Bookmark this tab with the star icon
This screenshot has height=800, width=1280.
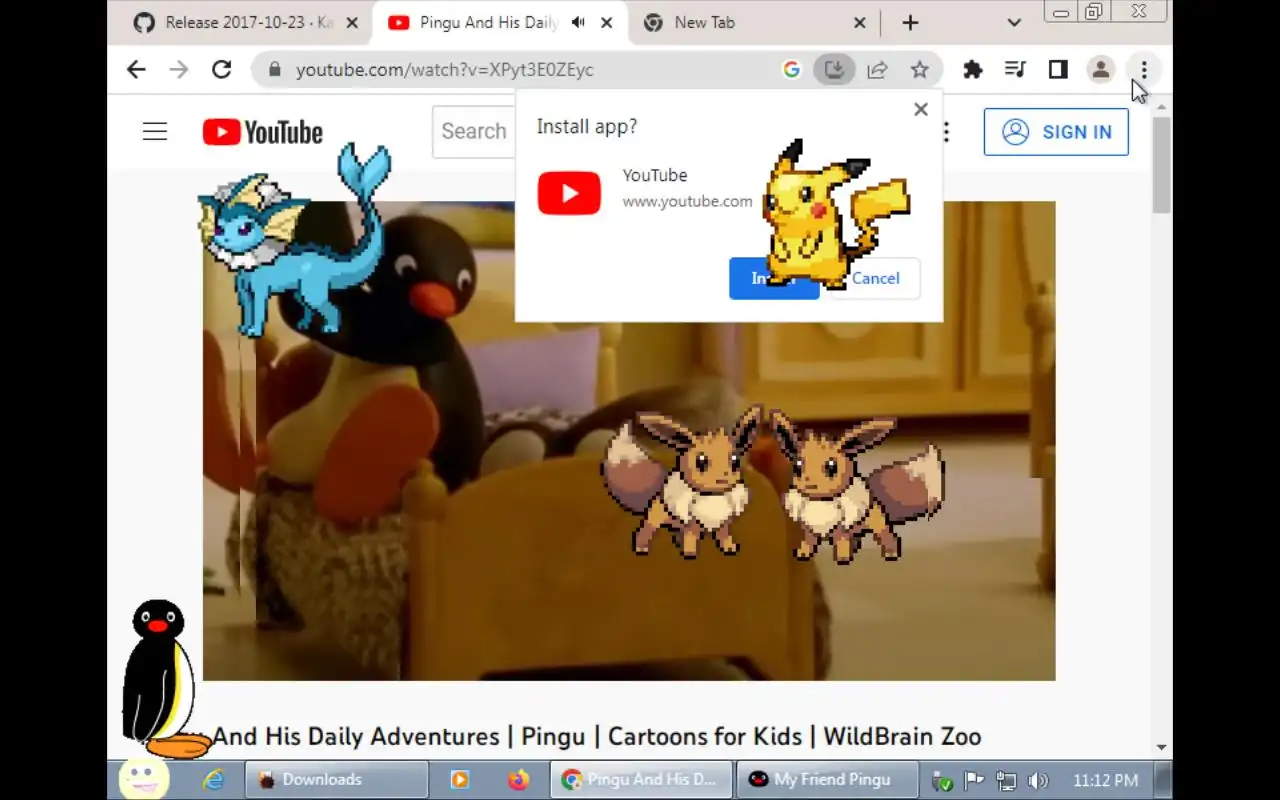[x=920, y=69]
